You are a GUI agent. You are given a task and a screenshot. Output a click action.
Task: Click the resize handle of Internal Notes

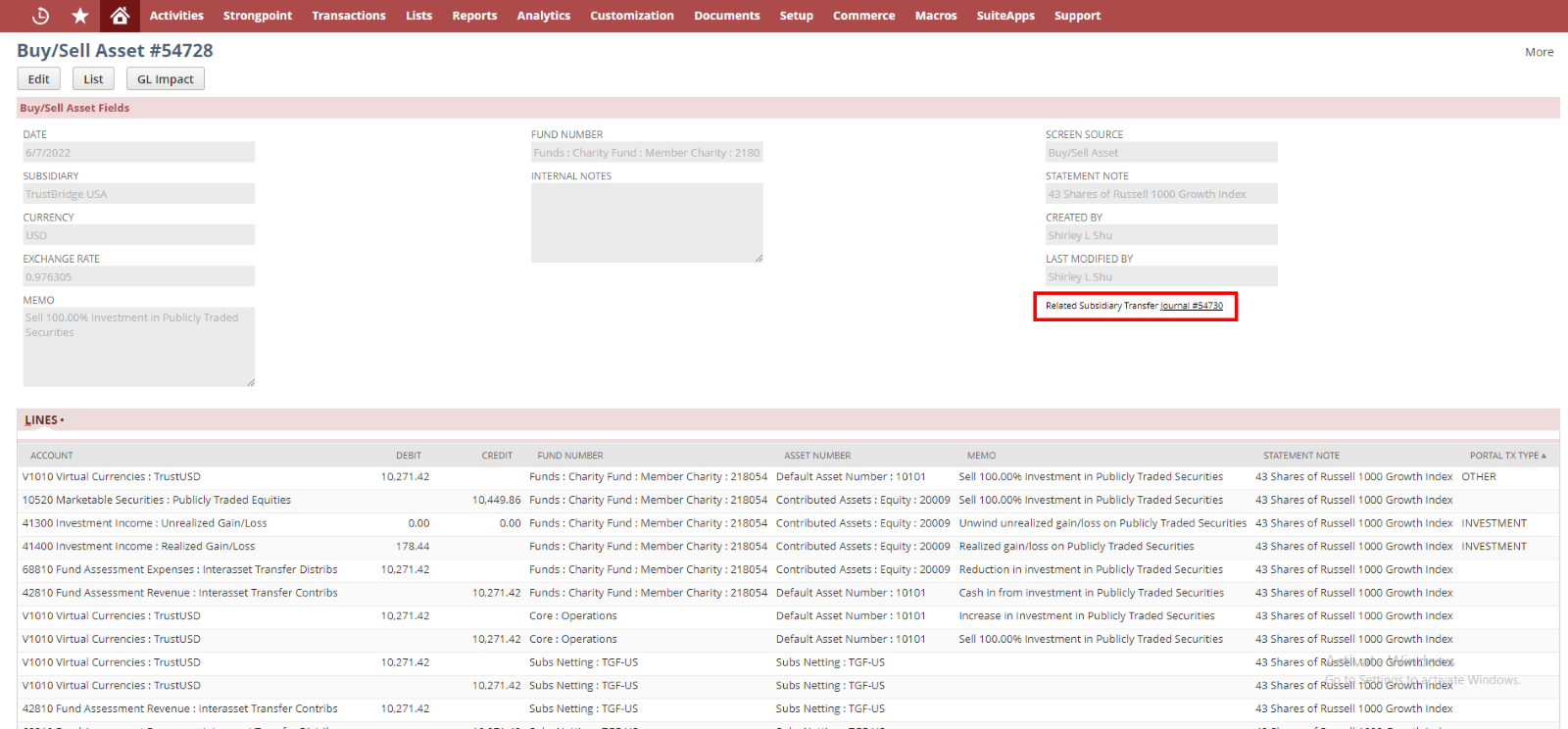(x=759, y=258)
